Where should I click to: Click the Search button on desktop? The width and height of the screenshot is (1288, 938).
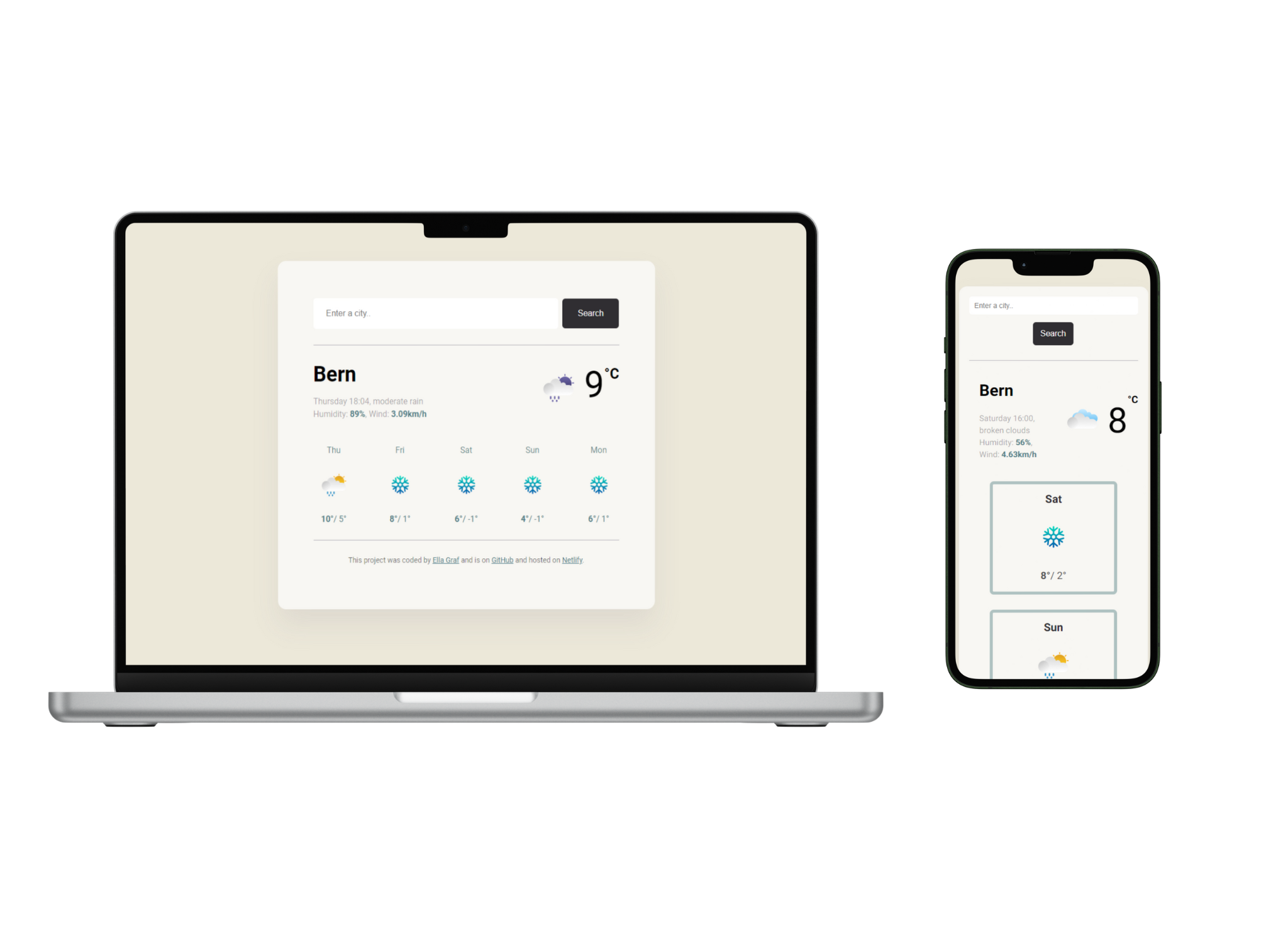click(590, 311)
